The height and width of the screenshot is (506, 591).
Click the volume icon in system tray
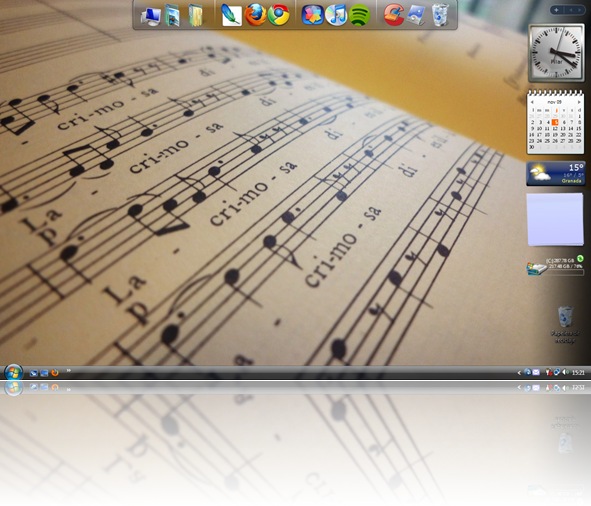(565, 373)
